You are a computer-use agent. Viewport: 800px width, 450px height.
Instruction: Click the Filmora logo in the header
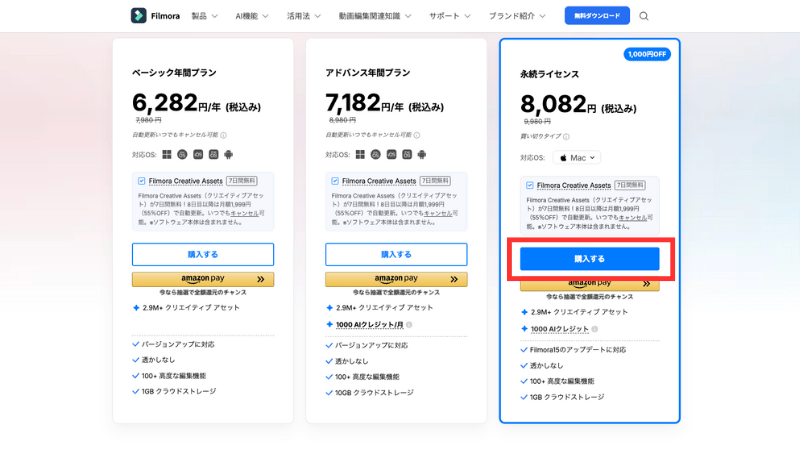point(155,16)
